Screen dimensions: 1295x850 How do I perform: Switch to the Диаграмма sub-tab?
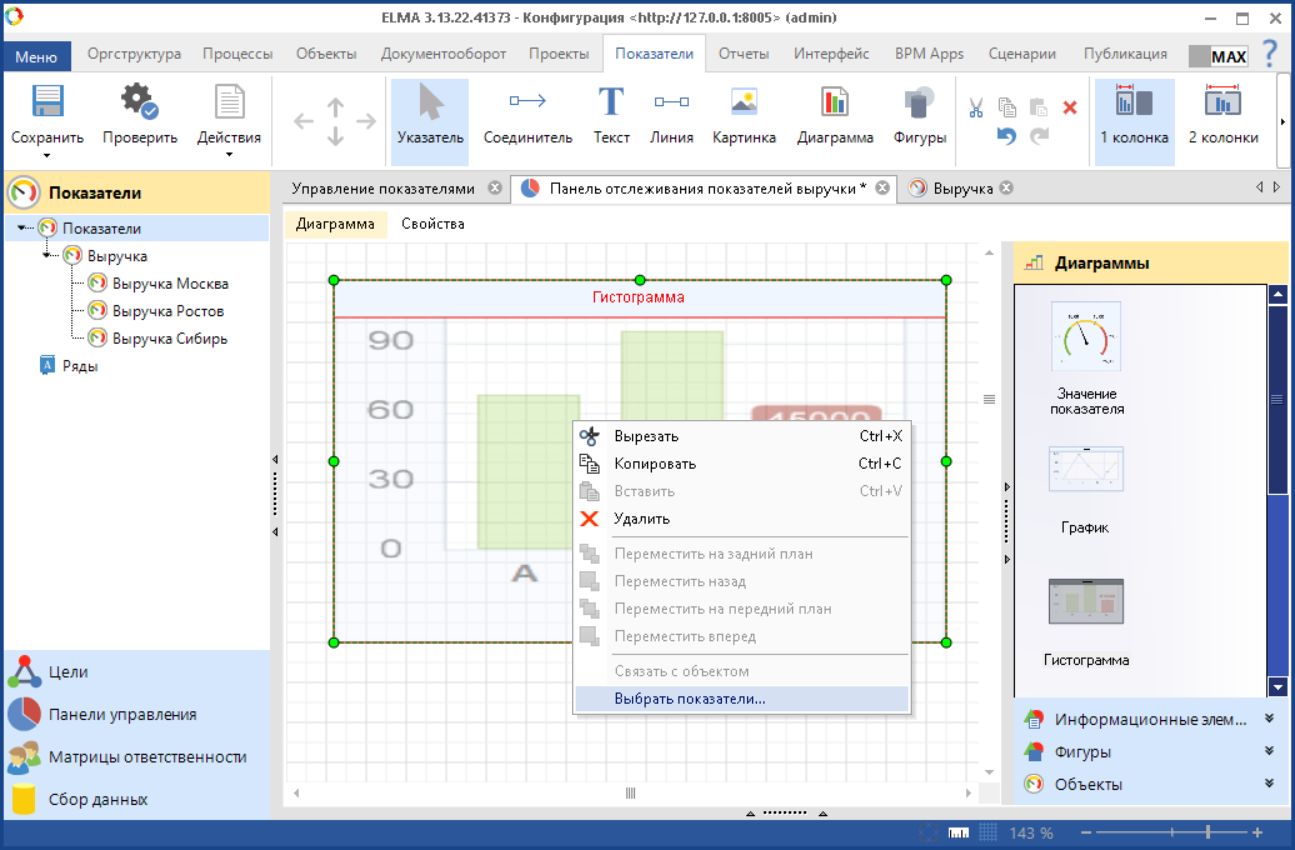click(335, 224)
